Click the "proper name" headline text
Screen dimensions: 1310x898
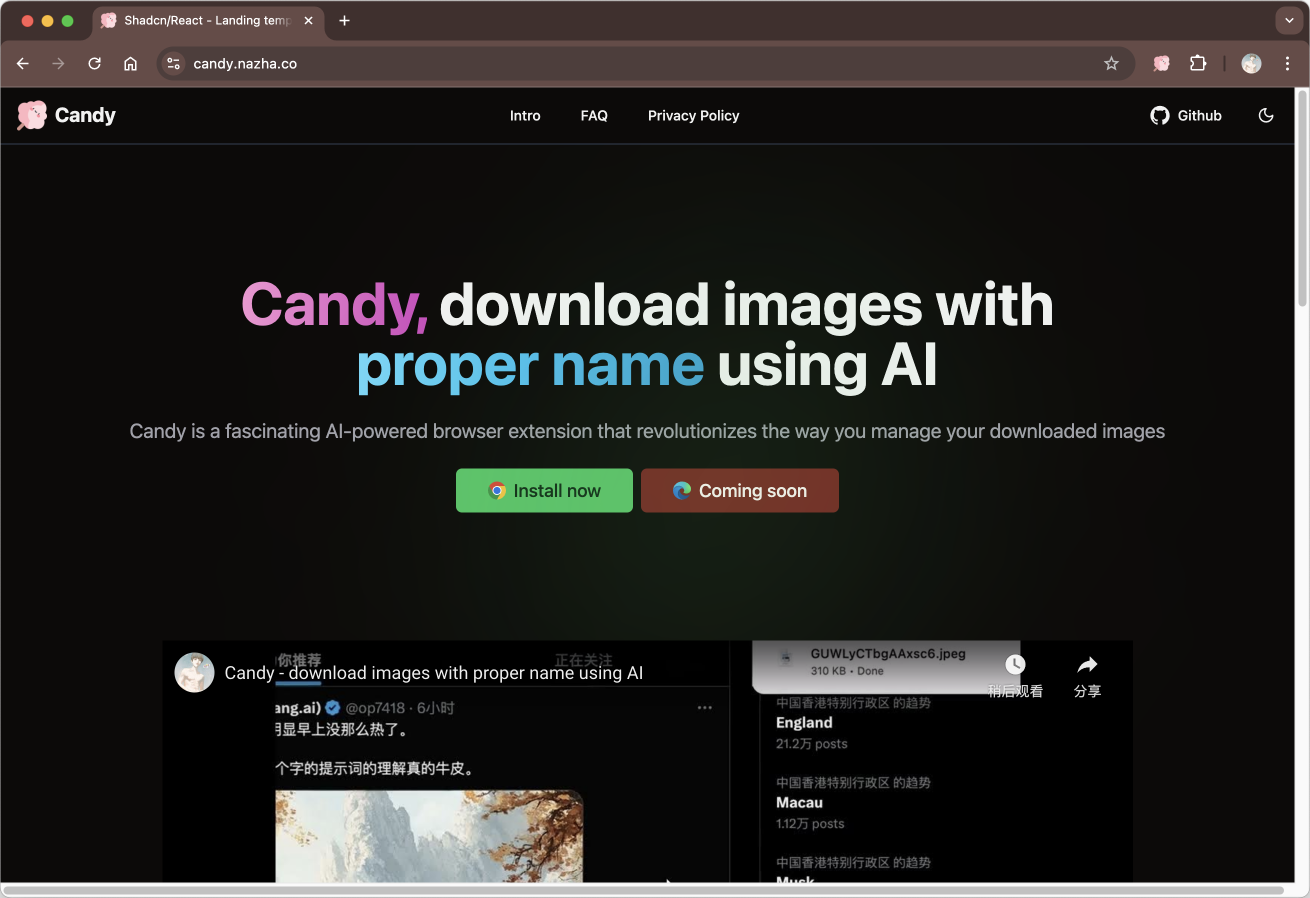click(x=530, y=366)
